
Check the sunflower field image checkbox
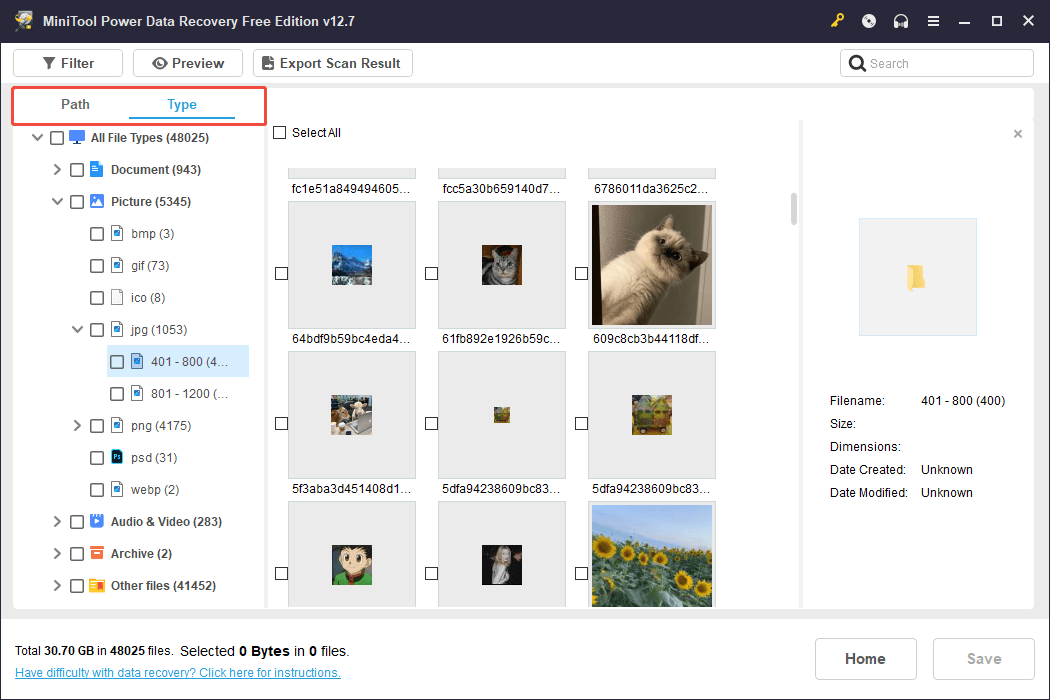pos(581,574)
